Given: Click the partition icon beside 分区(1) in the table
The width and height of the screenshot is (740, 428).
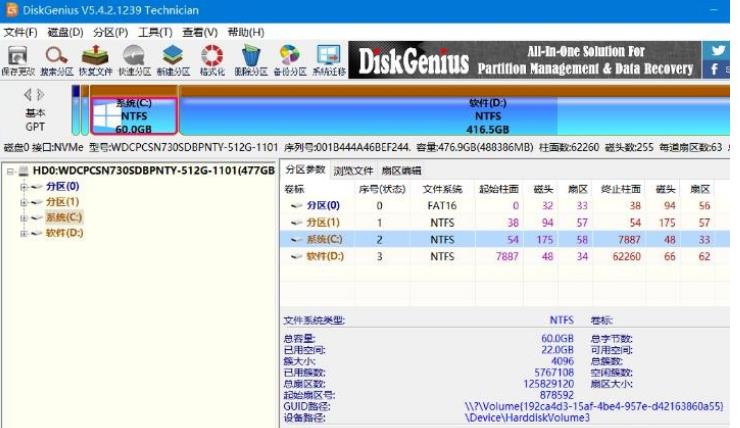Looking at the screenshot, I should (296, 223).
